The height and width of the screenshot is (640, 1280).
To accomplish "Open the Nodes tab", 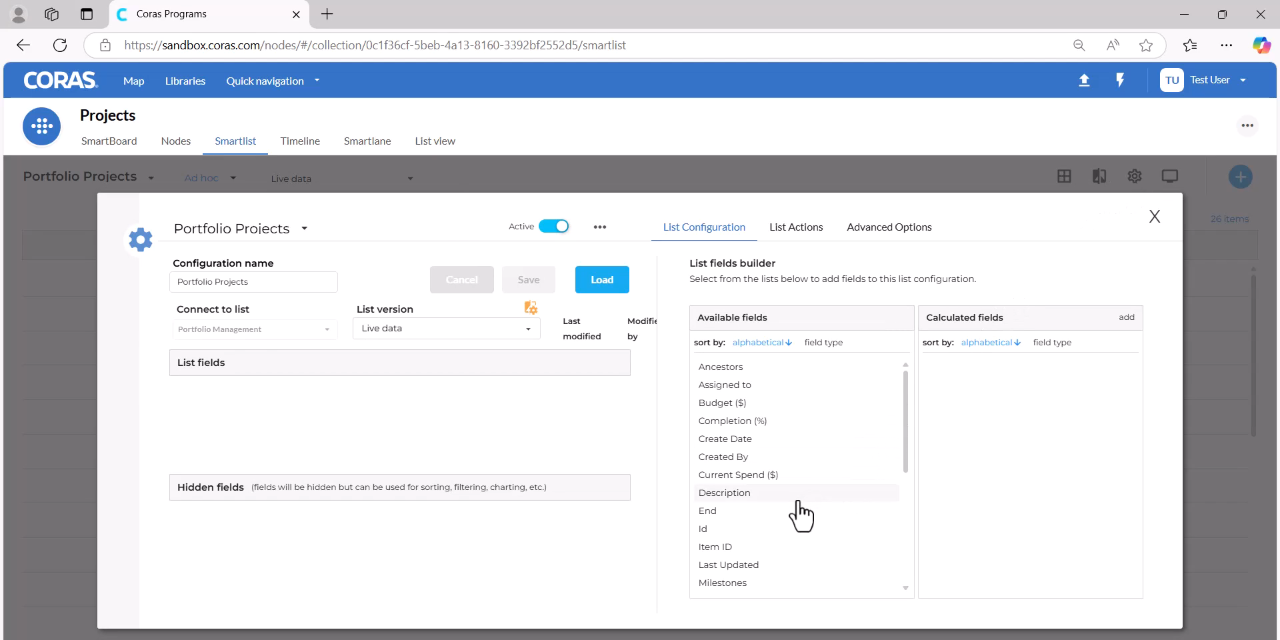I will [176, 141].
